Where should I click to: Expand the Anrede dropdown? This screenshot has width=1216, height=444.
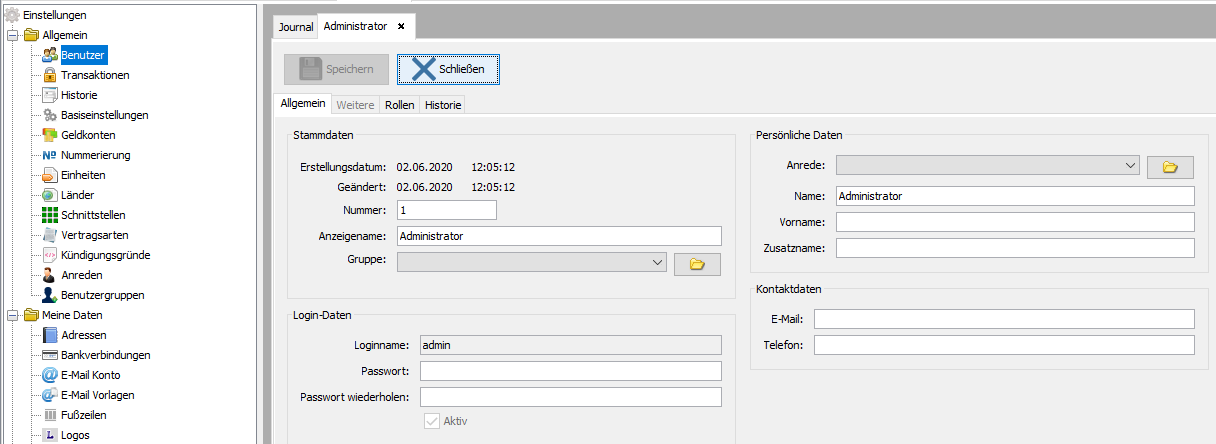pos(1130,165)
